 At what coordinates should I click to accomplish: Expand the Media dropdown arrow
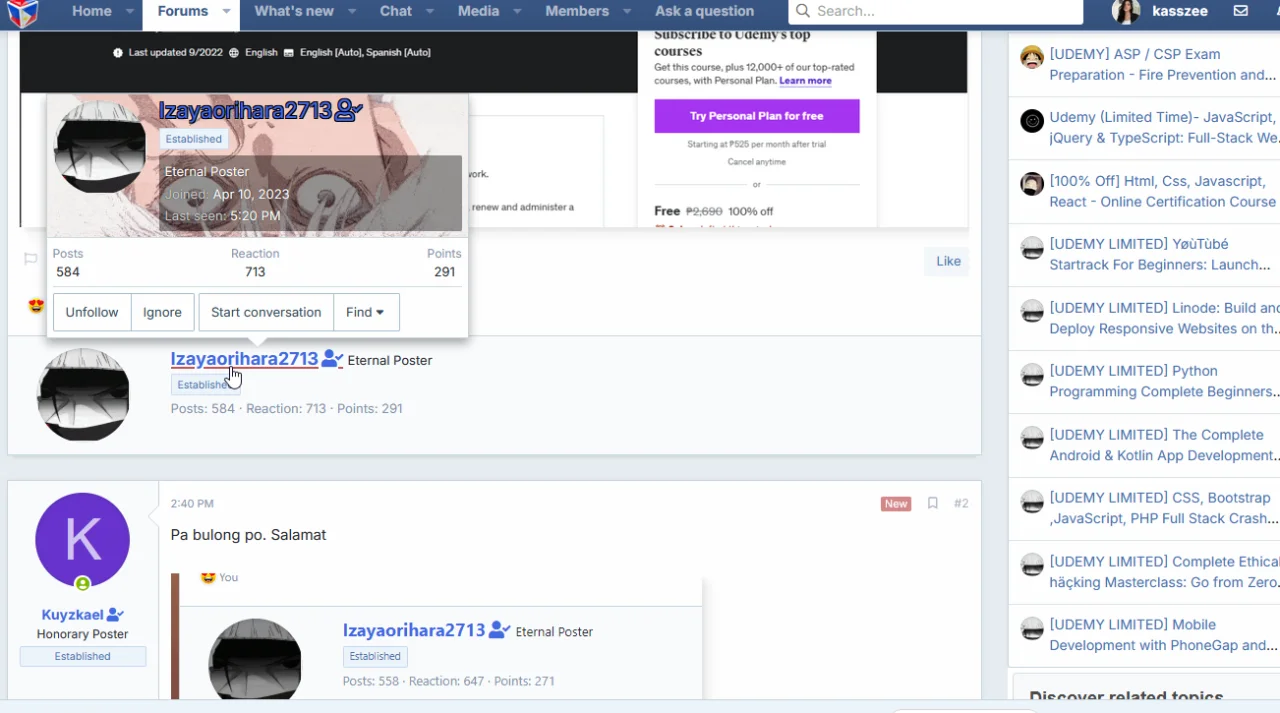point(517,12)
